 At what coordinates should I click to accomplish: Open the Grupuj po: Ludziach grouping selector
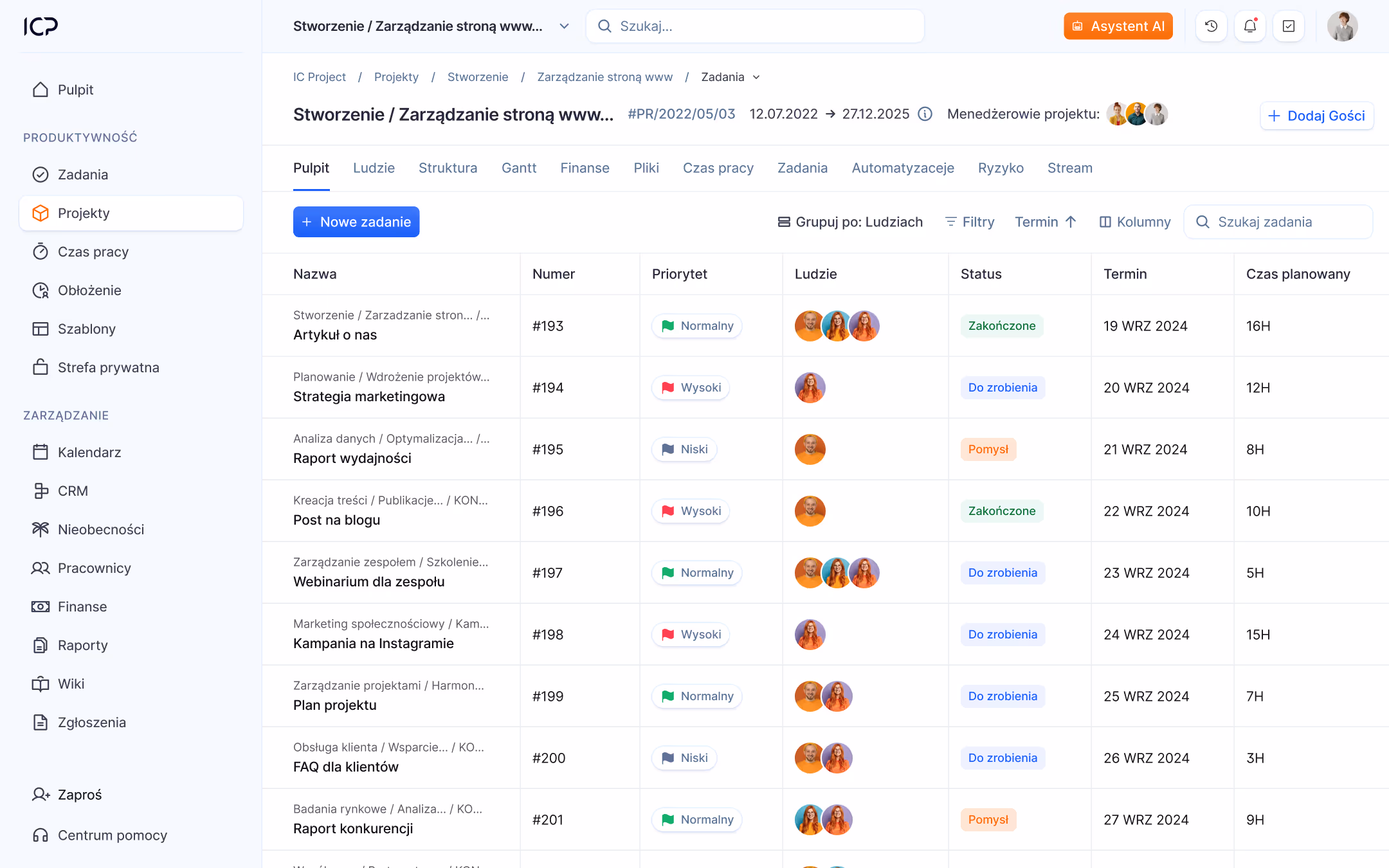click(850, 222)
